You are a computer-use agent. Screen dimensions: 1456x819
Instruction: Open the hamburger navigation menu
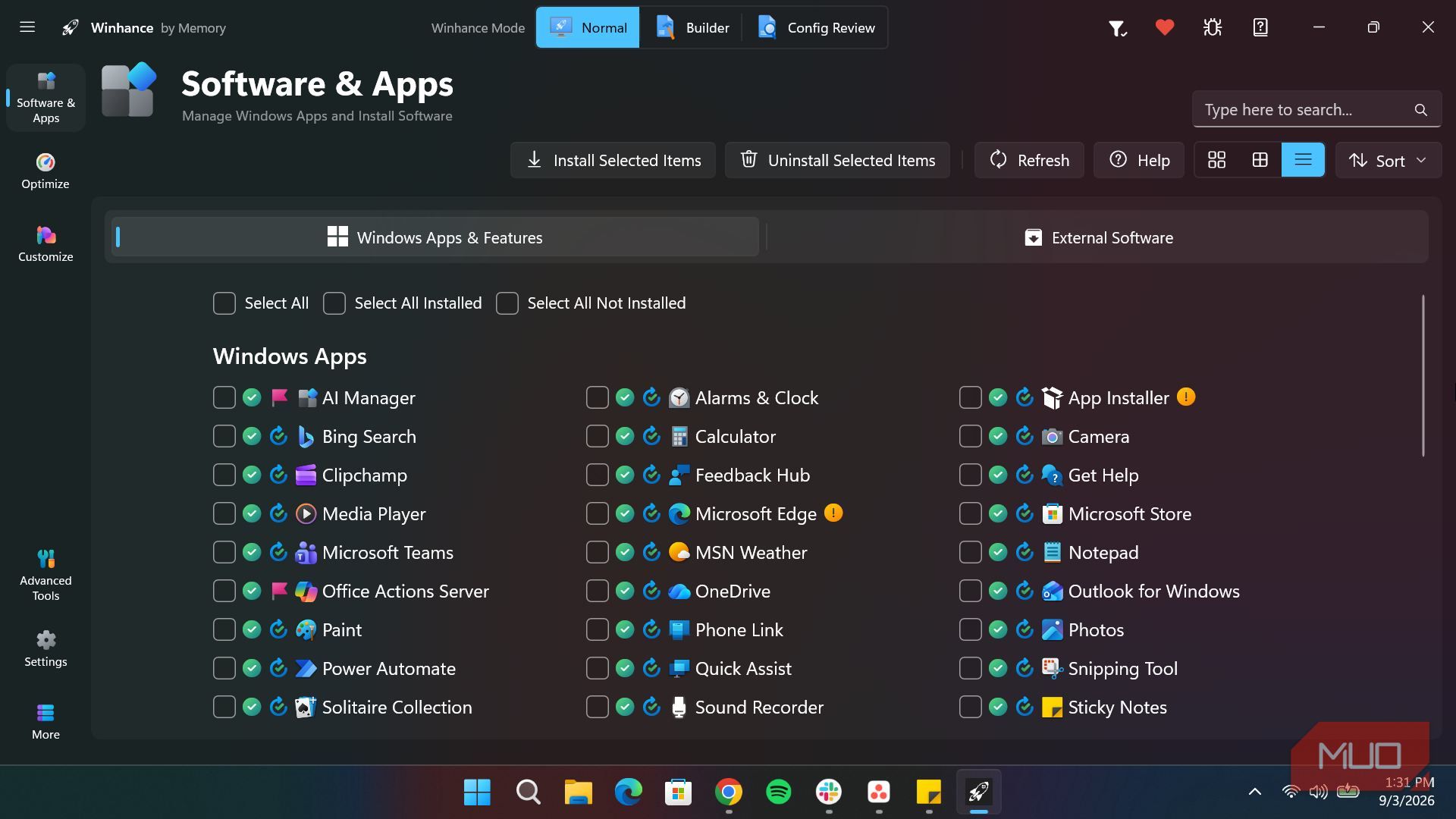pos(27,27)
